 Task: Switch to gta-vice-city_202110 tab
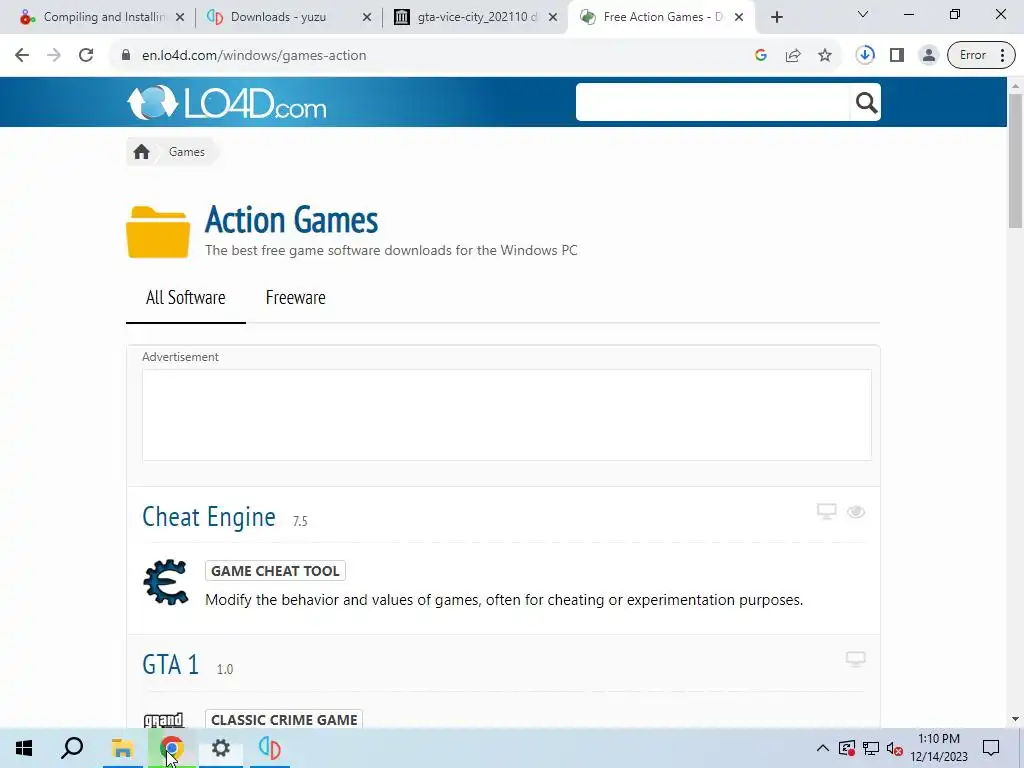pos(477,17)
